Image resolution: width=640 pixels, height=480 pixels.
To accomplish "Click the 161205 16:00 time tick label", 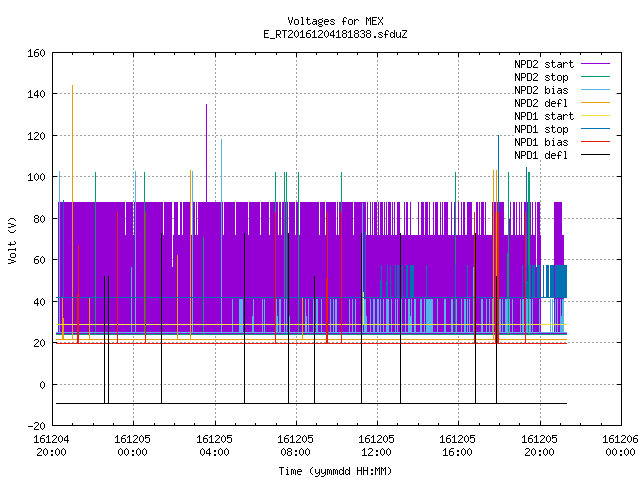I will pos(458,446).
